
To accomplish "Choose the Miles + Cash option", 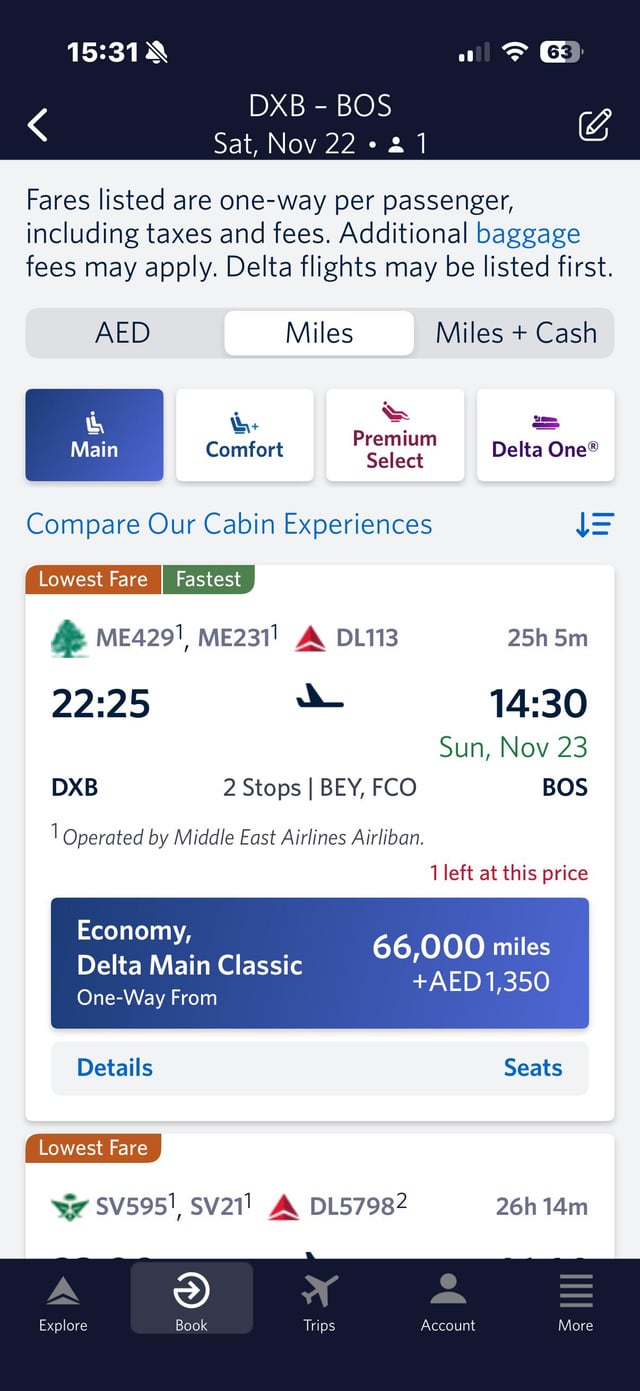I will [x=516, y=333].
